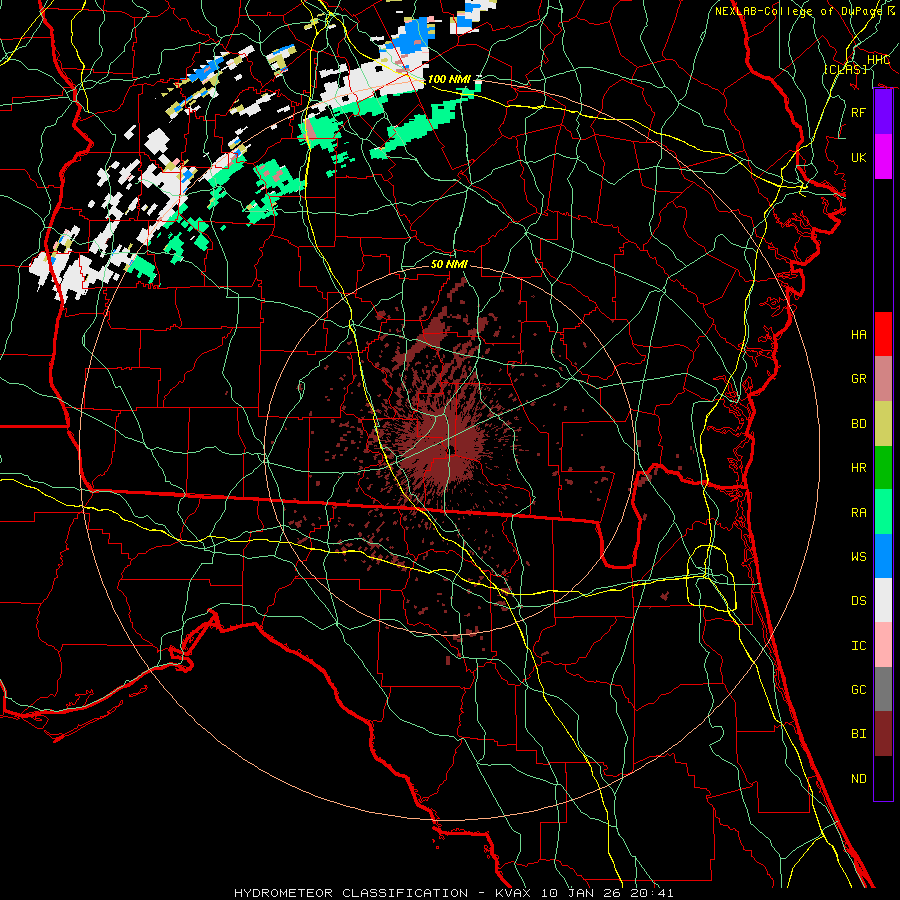This screenshot has width=900, height=900.
Task: Click the 50 NMI range ring label
Action: pyautogui.click(x=449, y=264)
